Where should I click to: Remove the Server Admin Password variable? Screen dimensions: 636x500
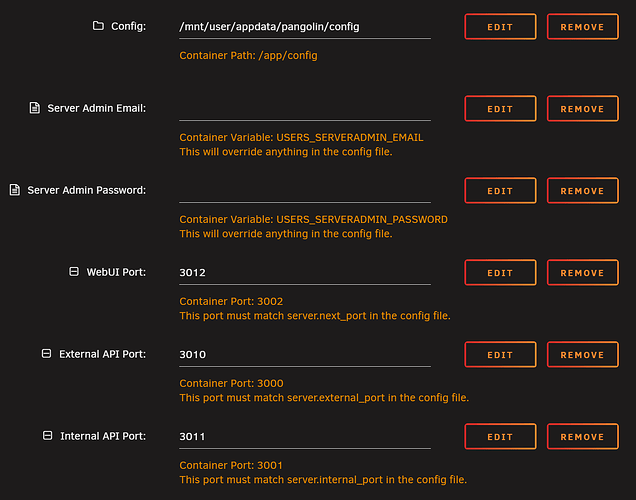(x=583, y=191)
